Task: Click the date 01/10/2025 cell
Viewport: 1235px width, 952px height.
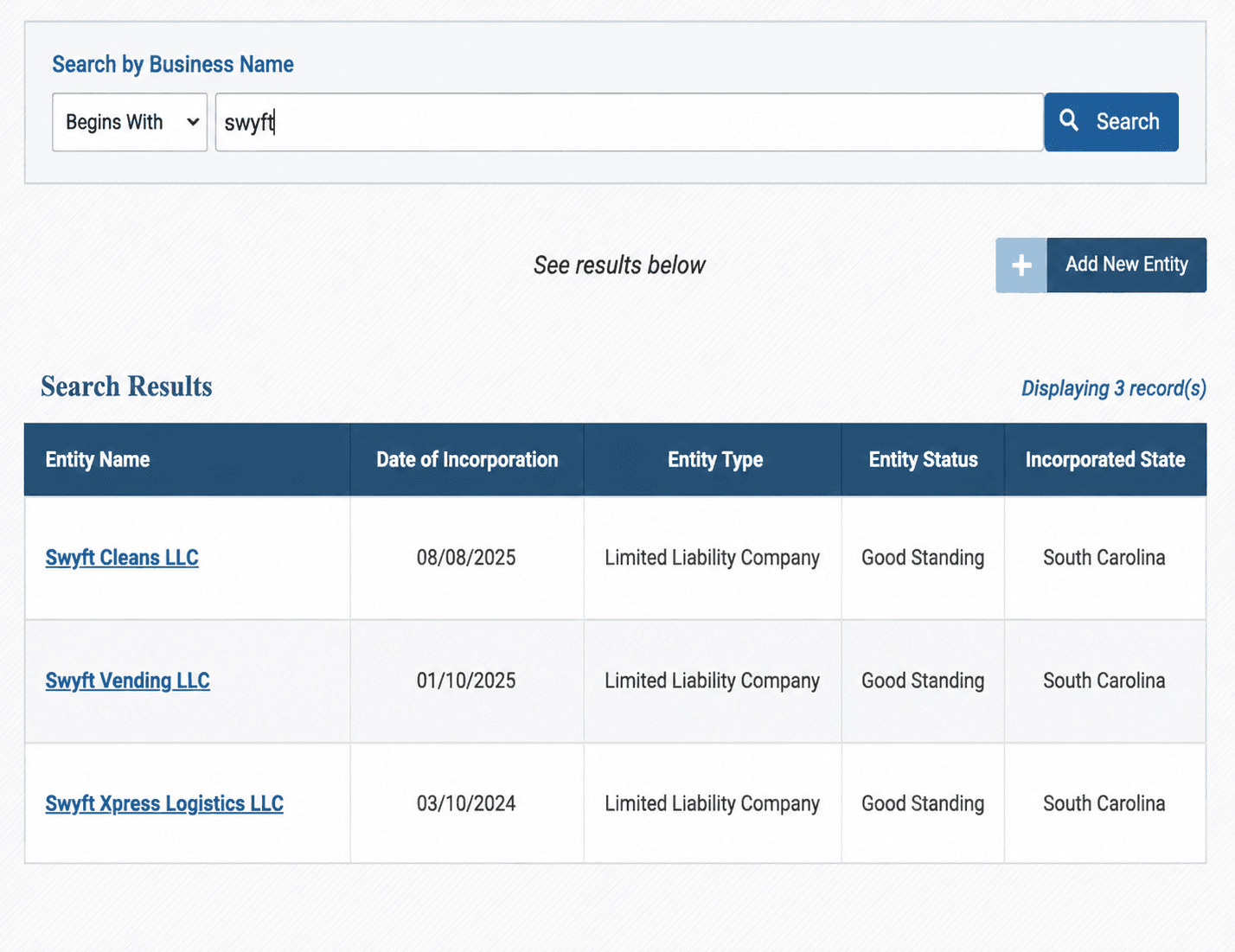Action: click(x=466, y=680)
